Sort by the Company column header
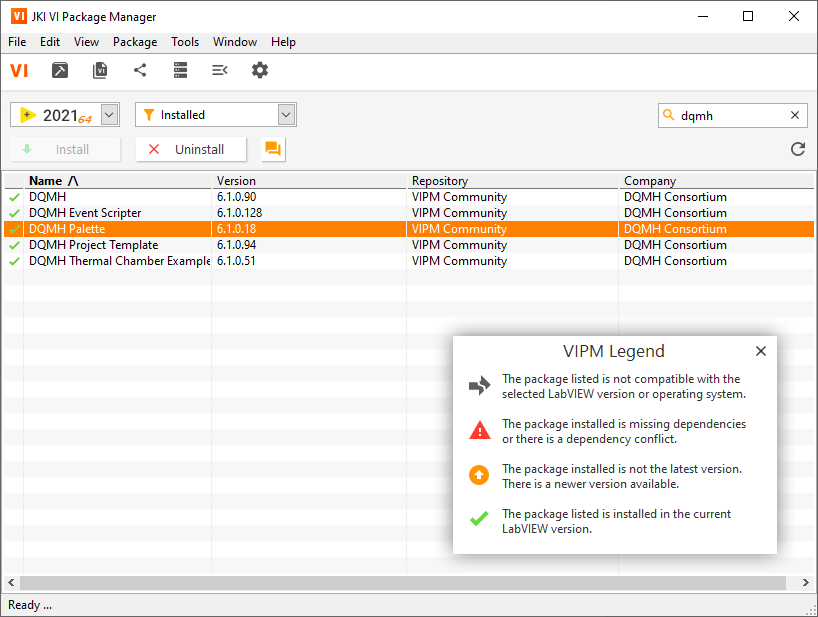This screenshot has height=617, width=818. point(717,181)
